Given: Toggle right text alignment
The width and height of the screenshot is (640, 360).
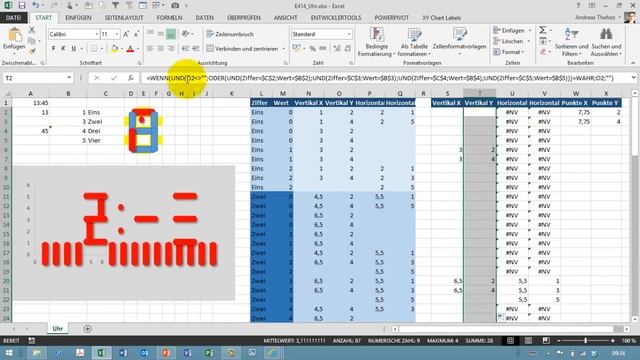Looking at the screenshot, I should pyautogui.click(x=171, y=49).
